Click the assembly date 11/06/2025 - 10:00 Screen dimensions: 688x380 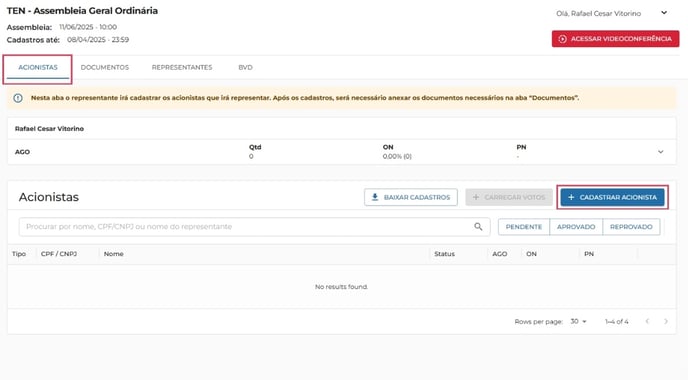point(88,27)
